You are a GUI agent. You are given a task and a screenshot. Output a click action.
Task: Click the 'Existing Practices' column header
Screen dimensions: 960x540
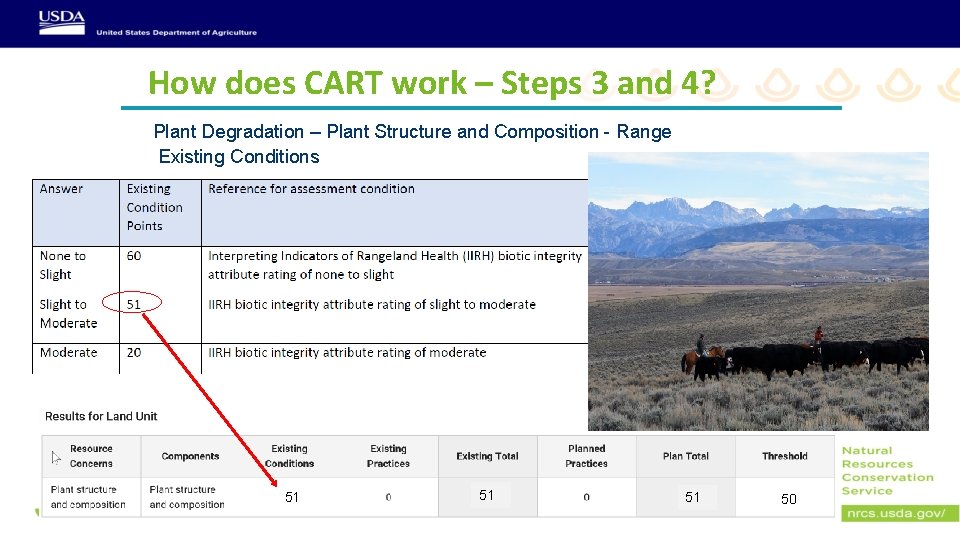388,456
